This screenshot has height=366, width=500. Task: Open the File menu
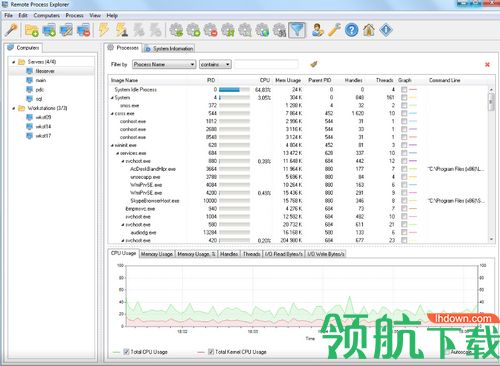(x=8, y=16)
